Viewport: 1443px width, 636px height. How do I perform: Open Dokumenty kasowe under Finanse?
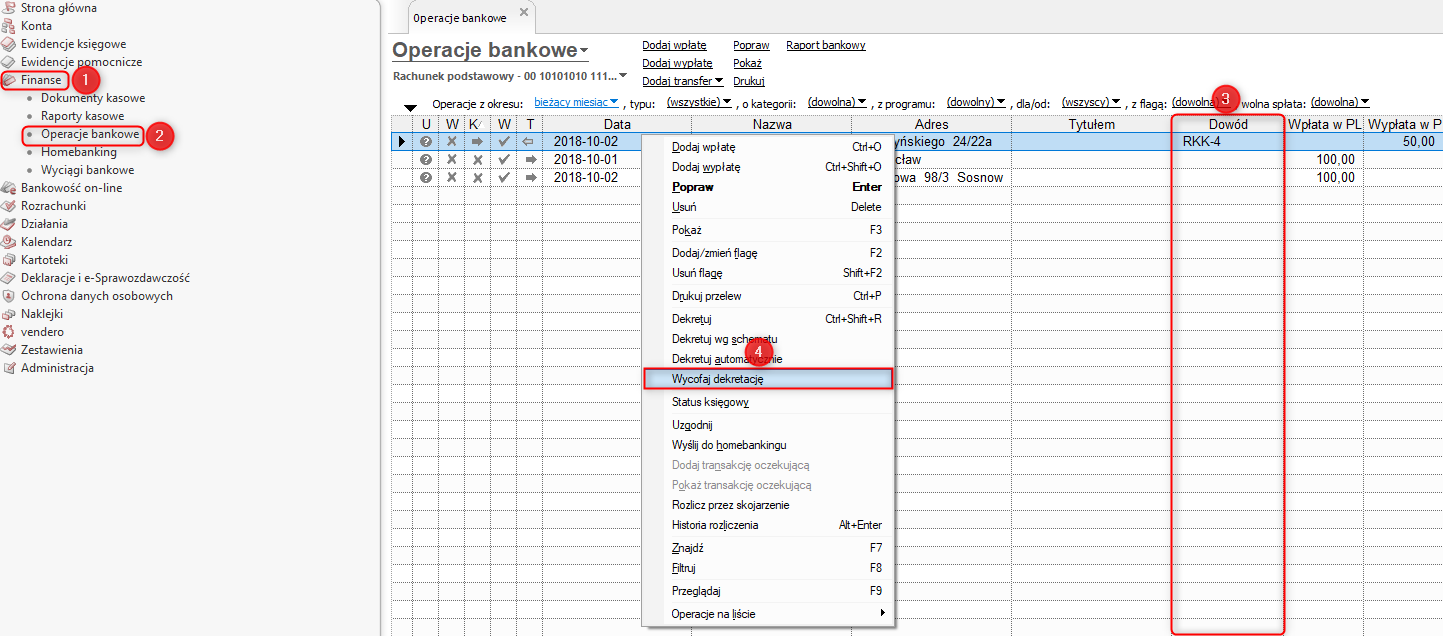(x=93, y=98)
